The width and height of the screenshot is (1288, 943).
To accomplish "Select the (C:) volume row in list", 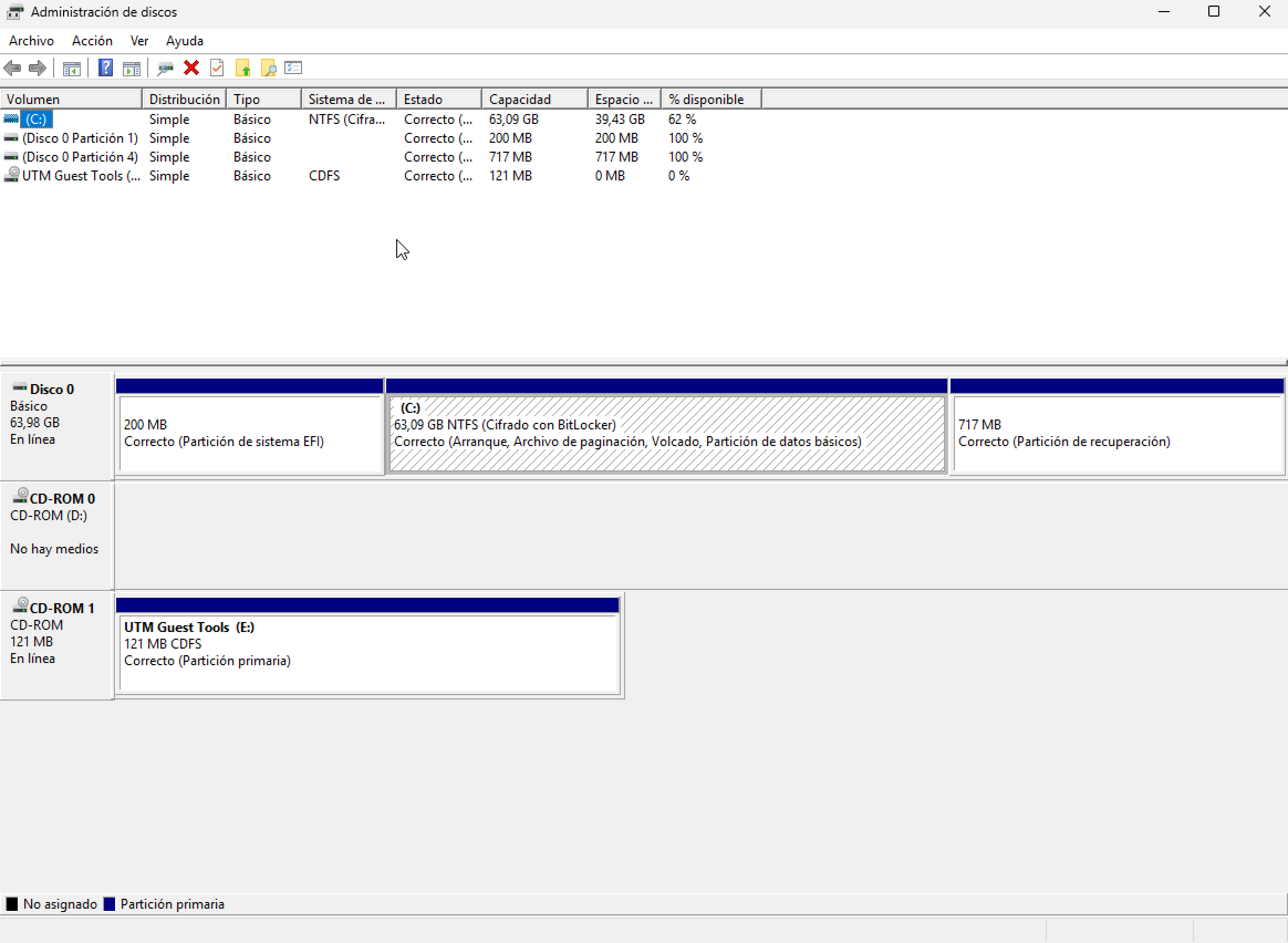I will [381, 120].
